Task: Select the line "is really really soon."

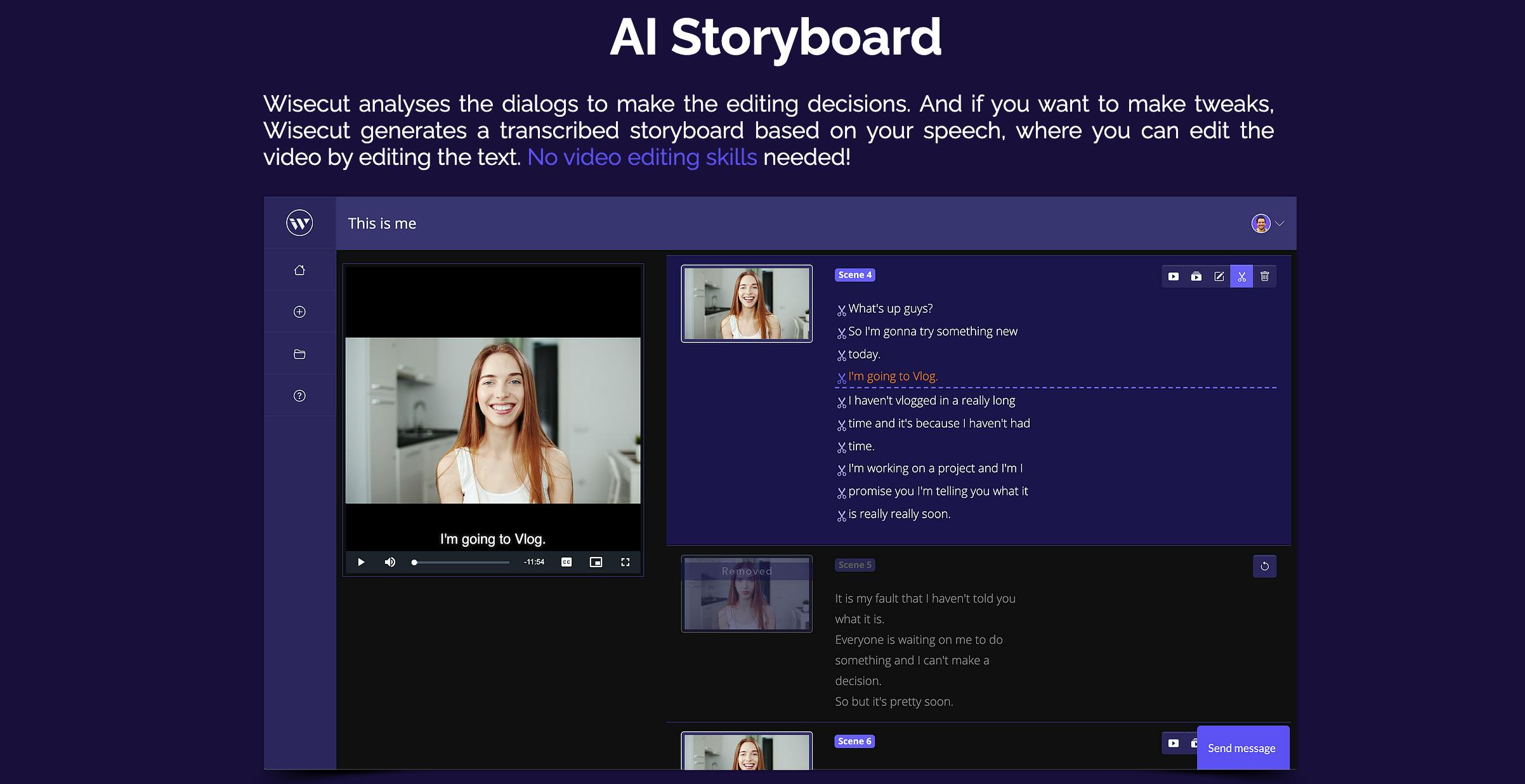Action: click(x=899, y=514)
